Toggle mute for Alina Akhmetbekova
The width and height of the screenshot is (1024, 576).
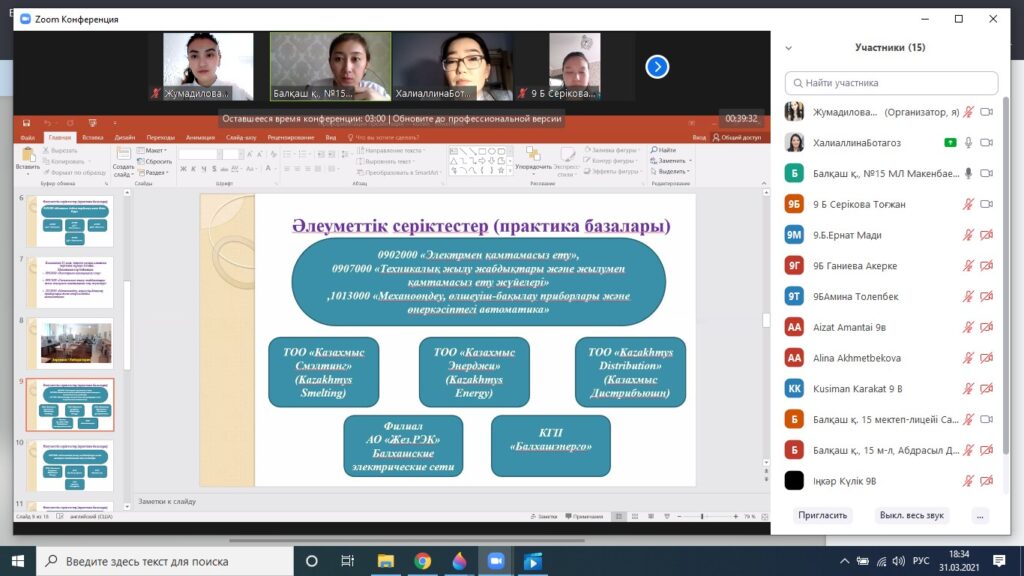[x=968, y=357]
